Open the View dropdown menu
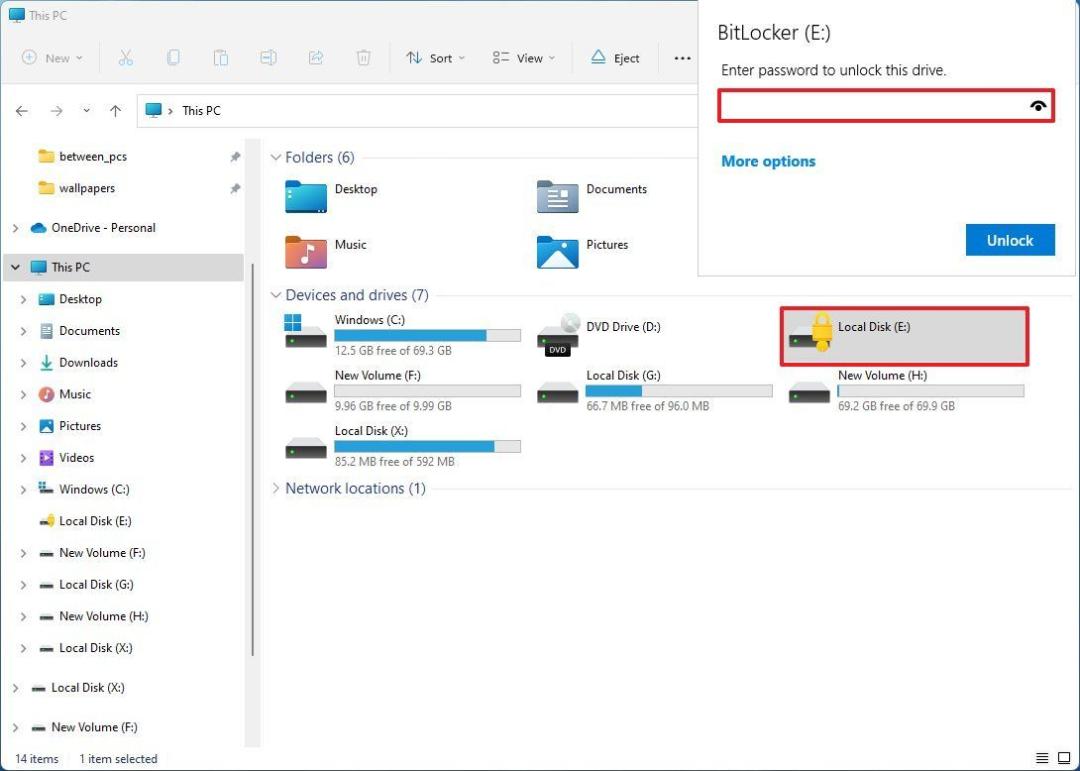Viewport: 1080px width, 771px height. pyautogui.click(x=523, y=58)
